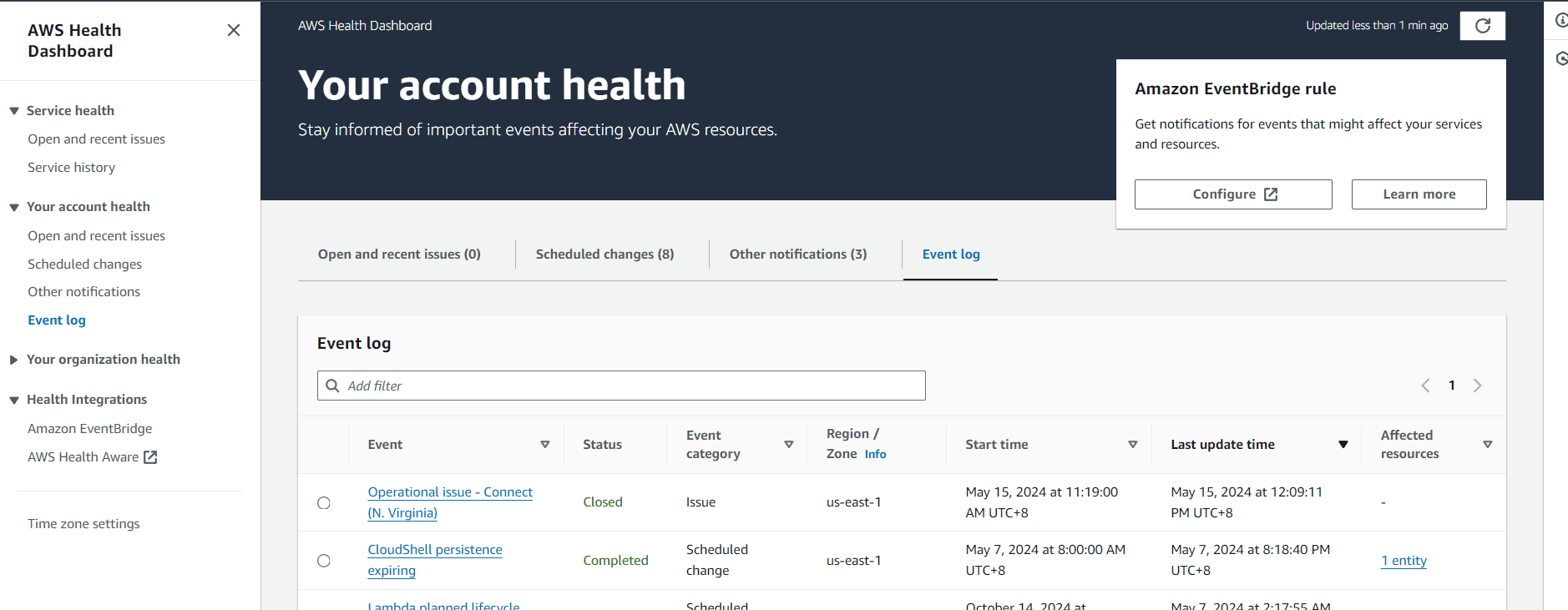Refresh the account health dashboard
1568x610 pixels.
[1482, 26]
